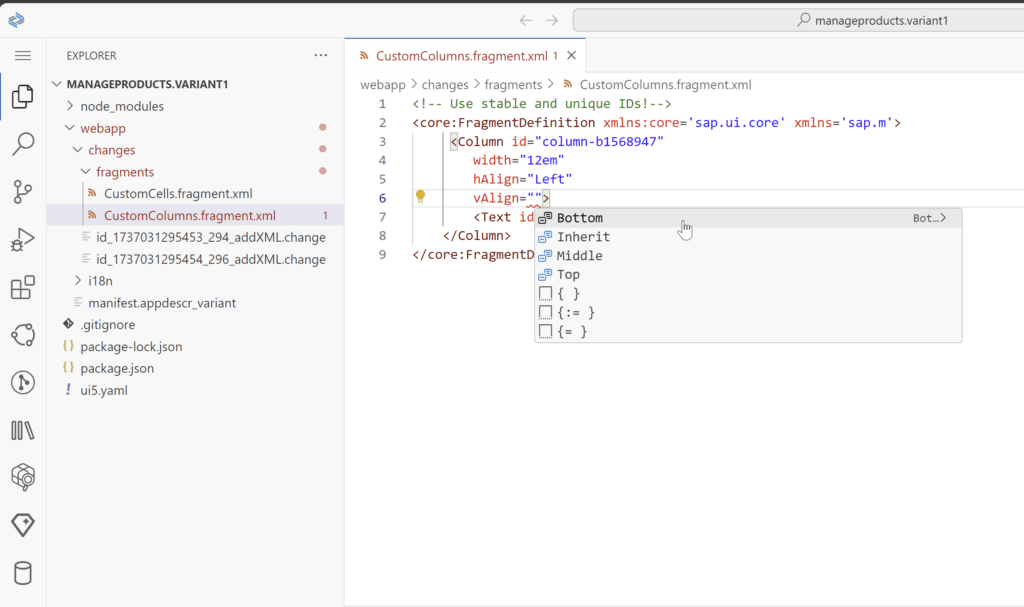The height and width of the screenshot is (607, 1024).
Task: Open manifest.appdescr_variant file
Action: pos(162,303)
